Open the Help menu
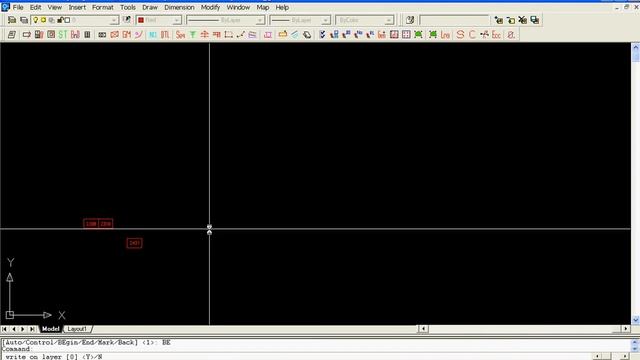Viewport: 640px width, 360px height. tap(282, 7)
